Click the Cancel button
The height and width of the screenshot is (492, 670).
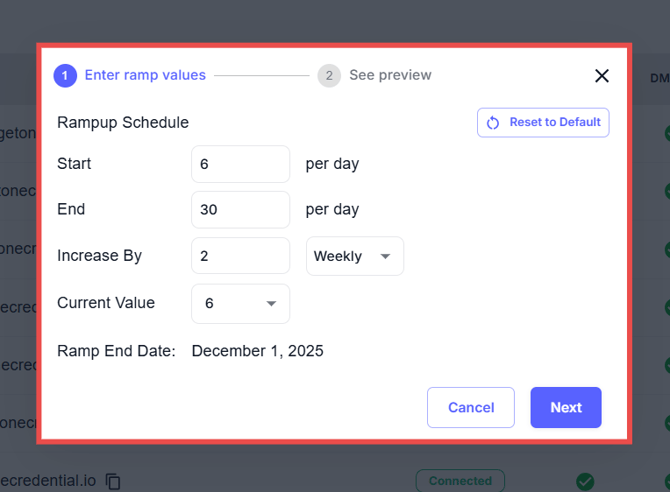tap(471, 407)
